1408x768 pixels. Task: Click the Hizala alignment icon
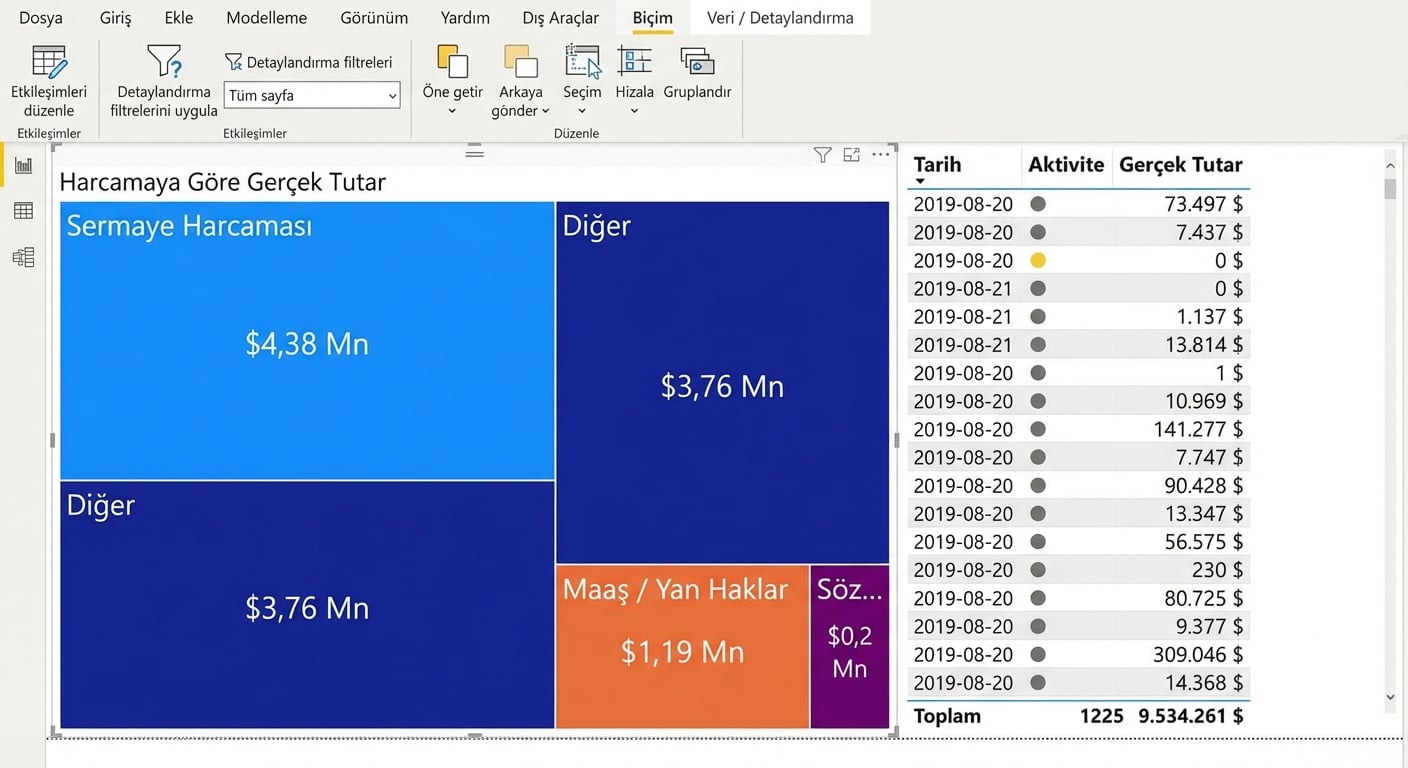(x=634, y=62)
